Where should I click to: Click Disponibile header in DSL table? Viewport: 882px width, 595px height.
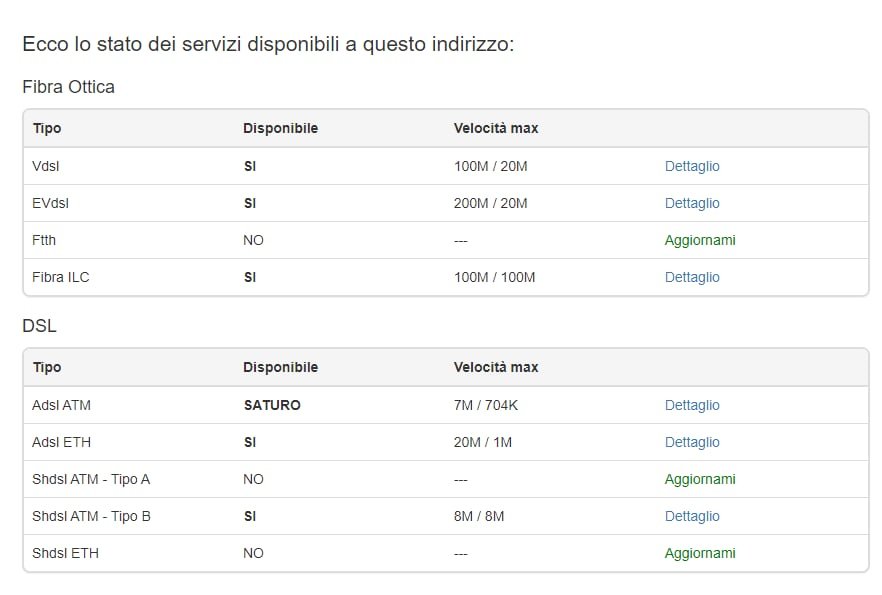[281, 367]
